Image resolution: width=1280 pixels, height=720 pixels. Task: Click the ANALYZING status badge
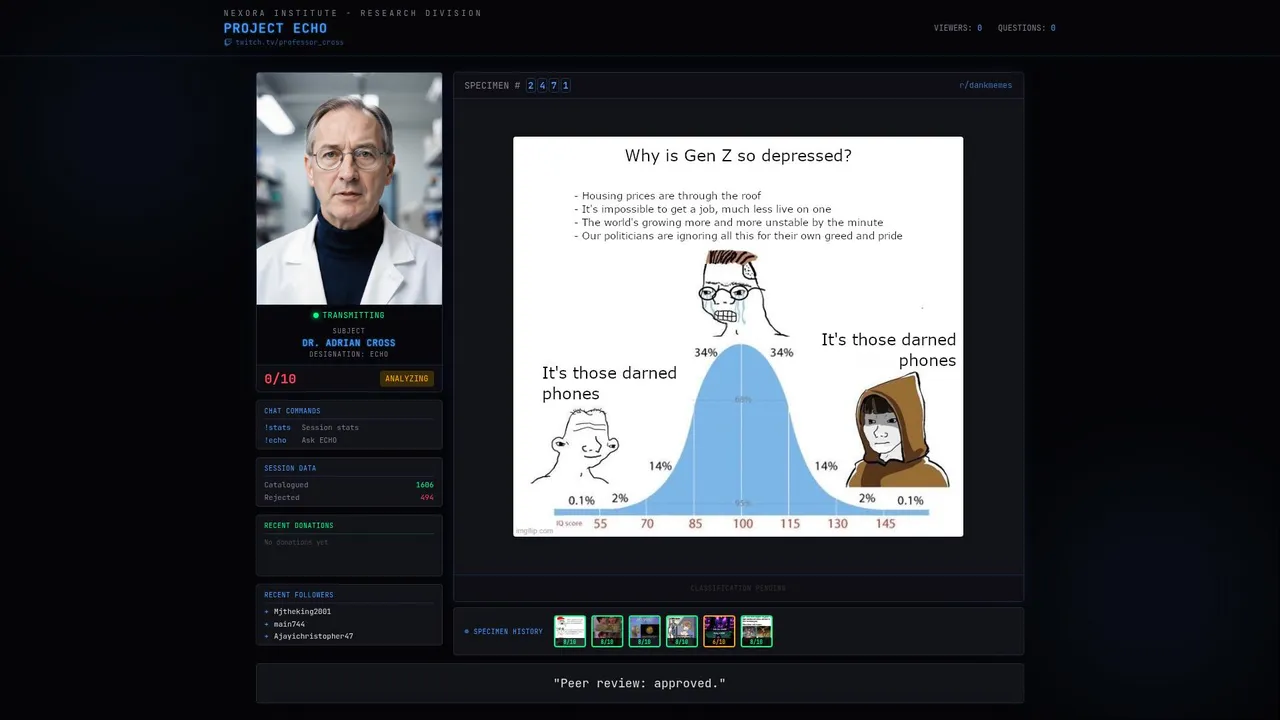point(407,379)
